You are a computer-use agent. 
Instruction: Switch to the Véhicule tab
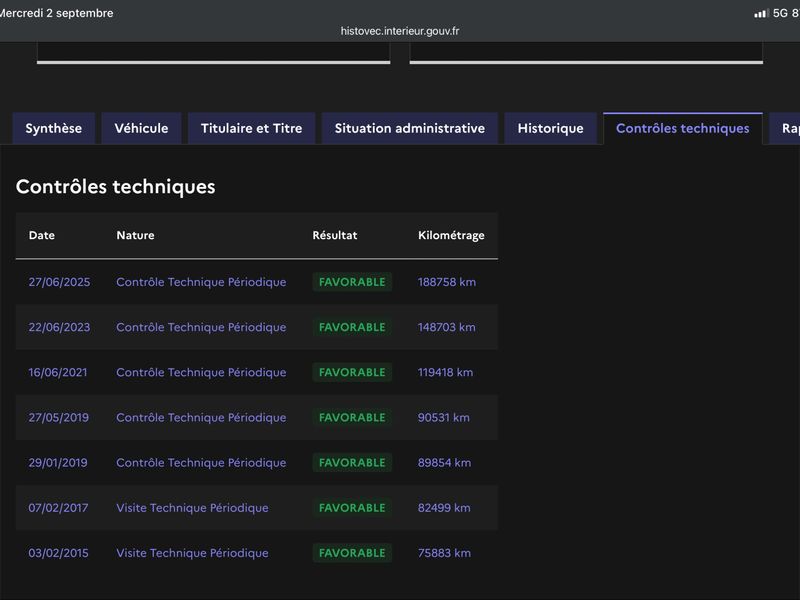pyautogui.click(x=141, y=128)
